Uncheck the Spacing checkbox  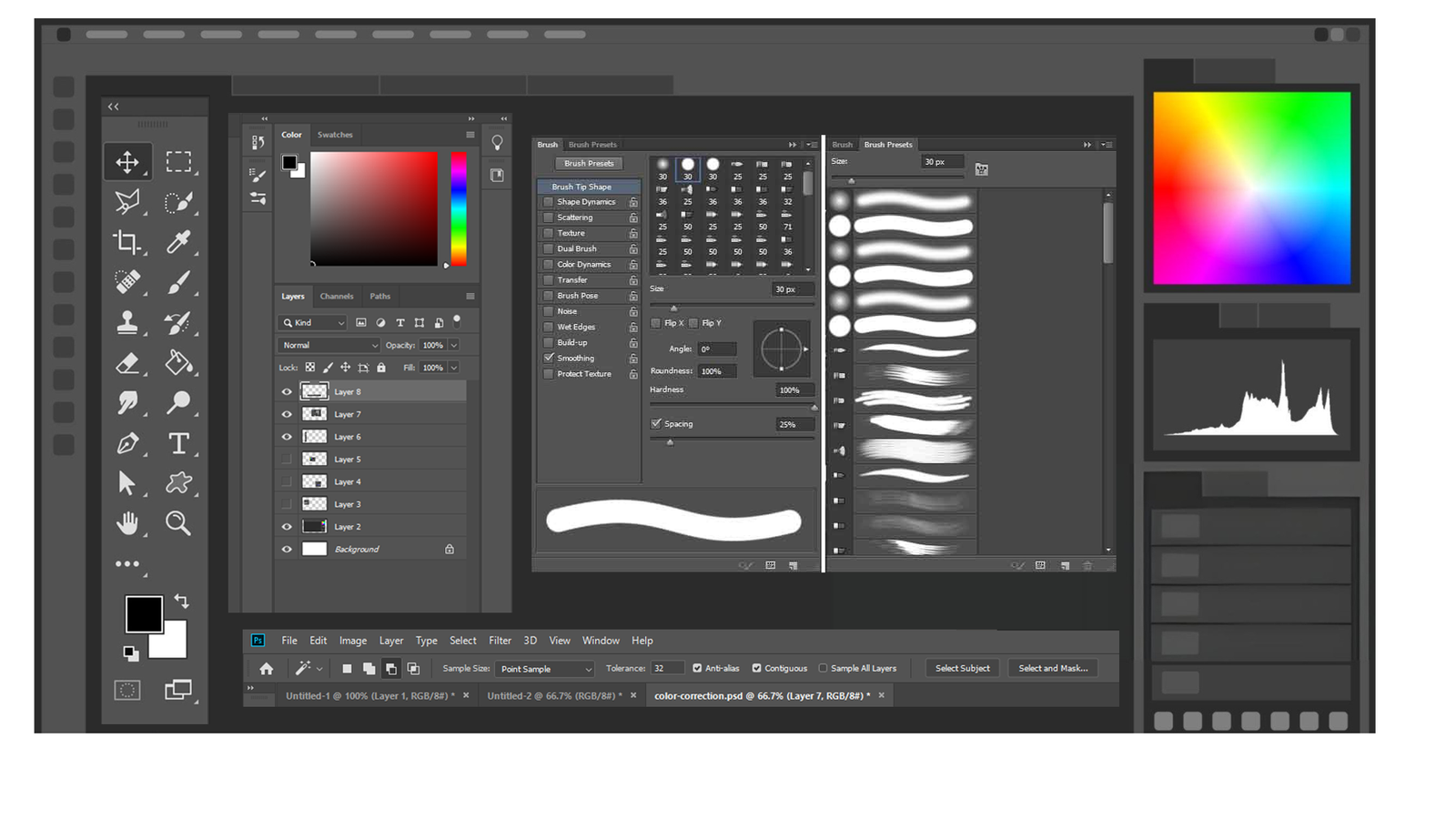coord(656,423)
